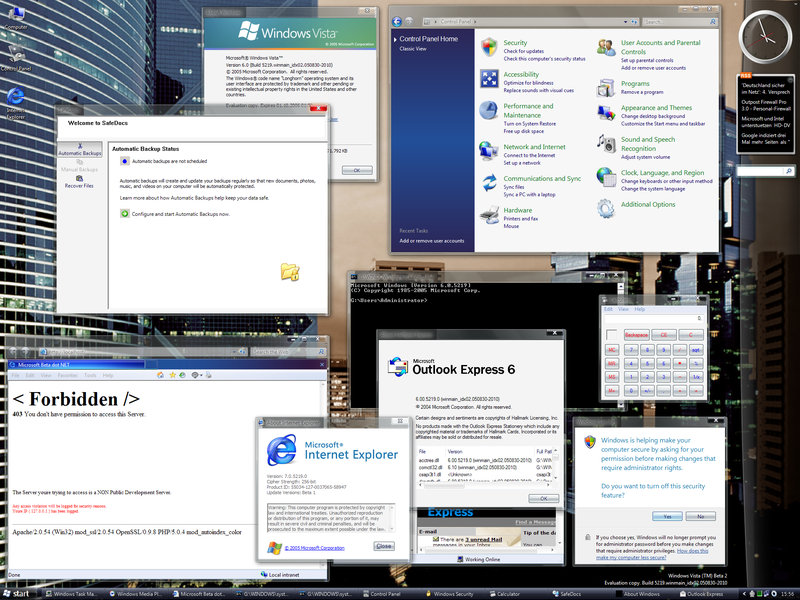Open the Hardware printer icon
Image resolution: width=800 pixels, height=600 pixels.
pos(489,216)
